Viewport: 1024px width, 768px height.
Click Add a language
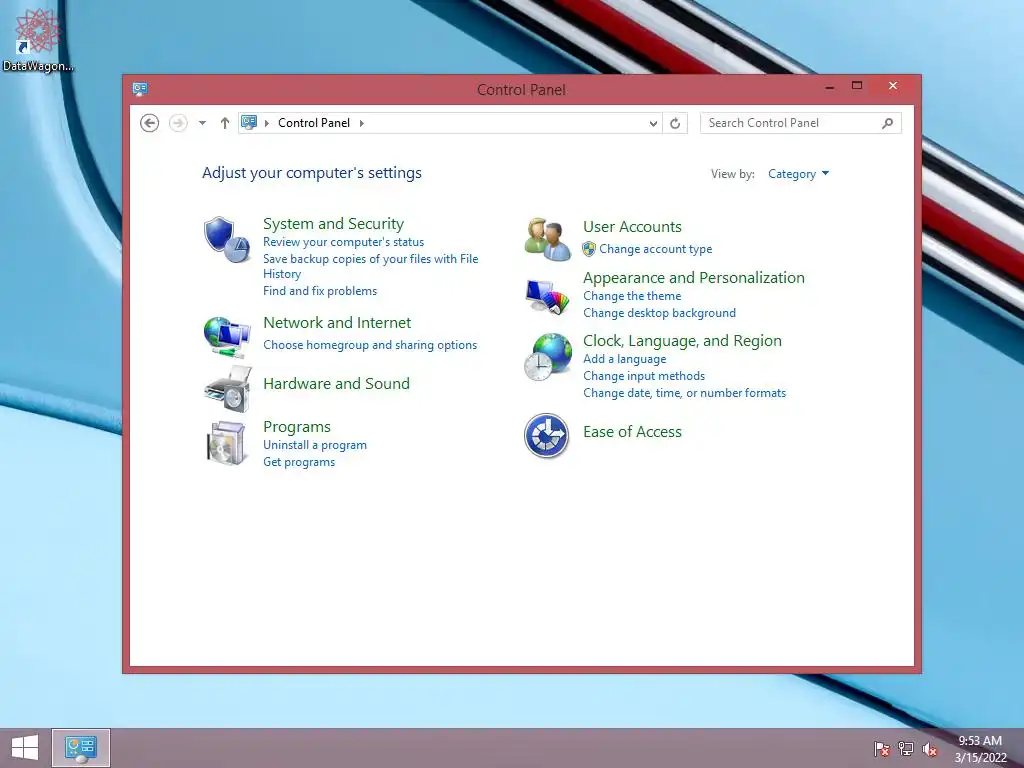tap(624, 359)
